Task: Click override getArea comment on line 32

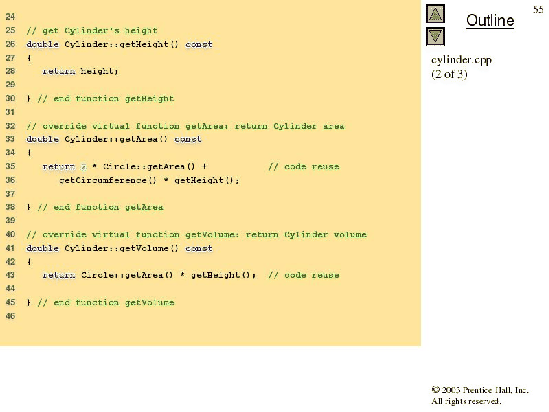Action: [x=185, y=126]
